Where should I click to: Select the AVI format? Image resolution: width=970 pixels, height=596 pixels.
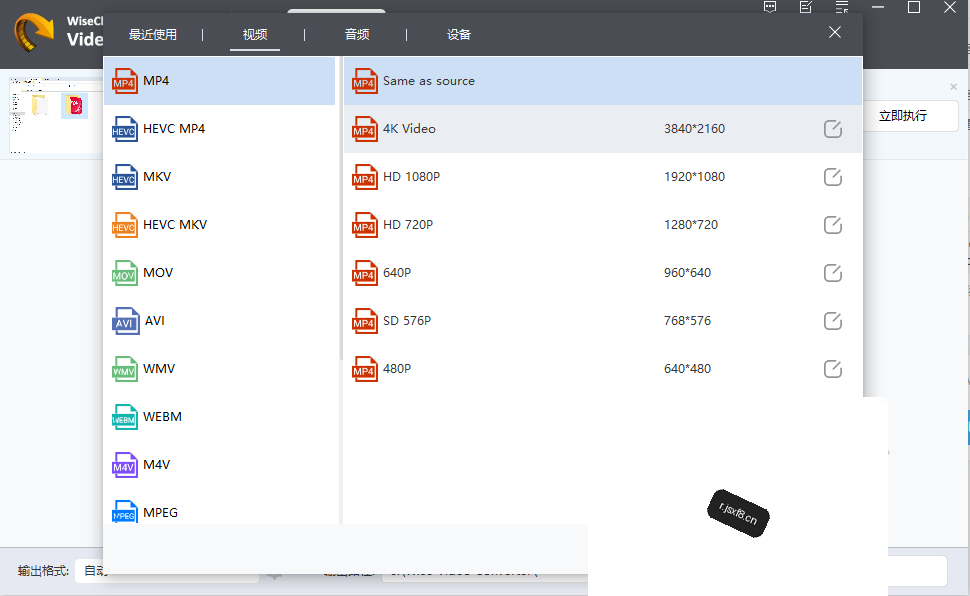tap(219, 321)
